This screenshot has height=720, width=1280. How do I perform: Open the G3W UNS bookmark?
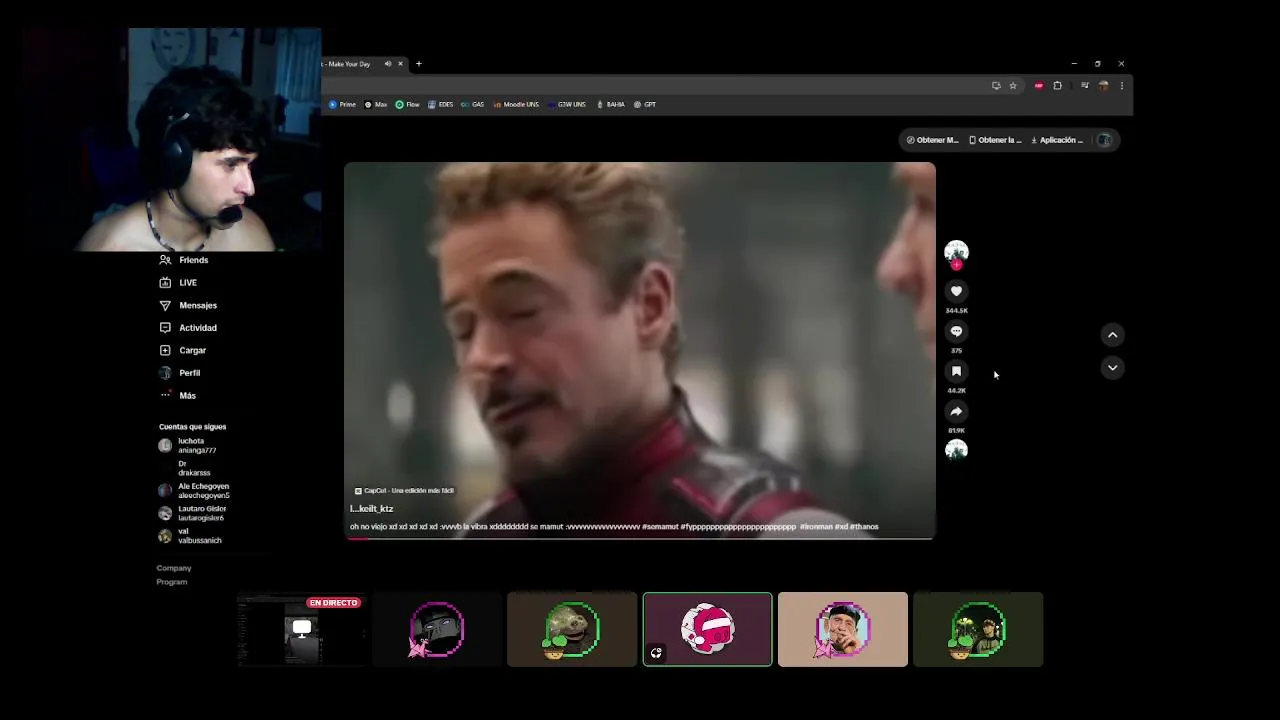[566, 104]
